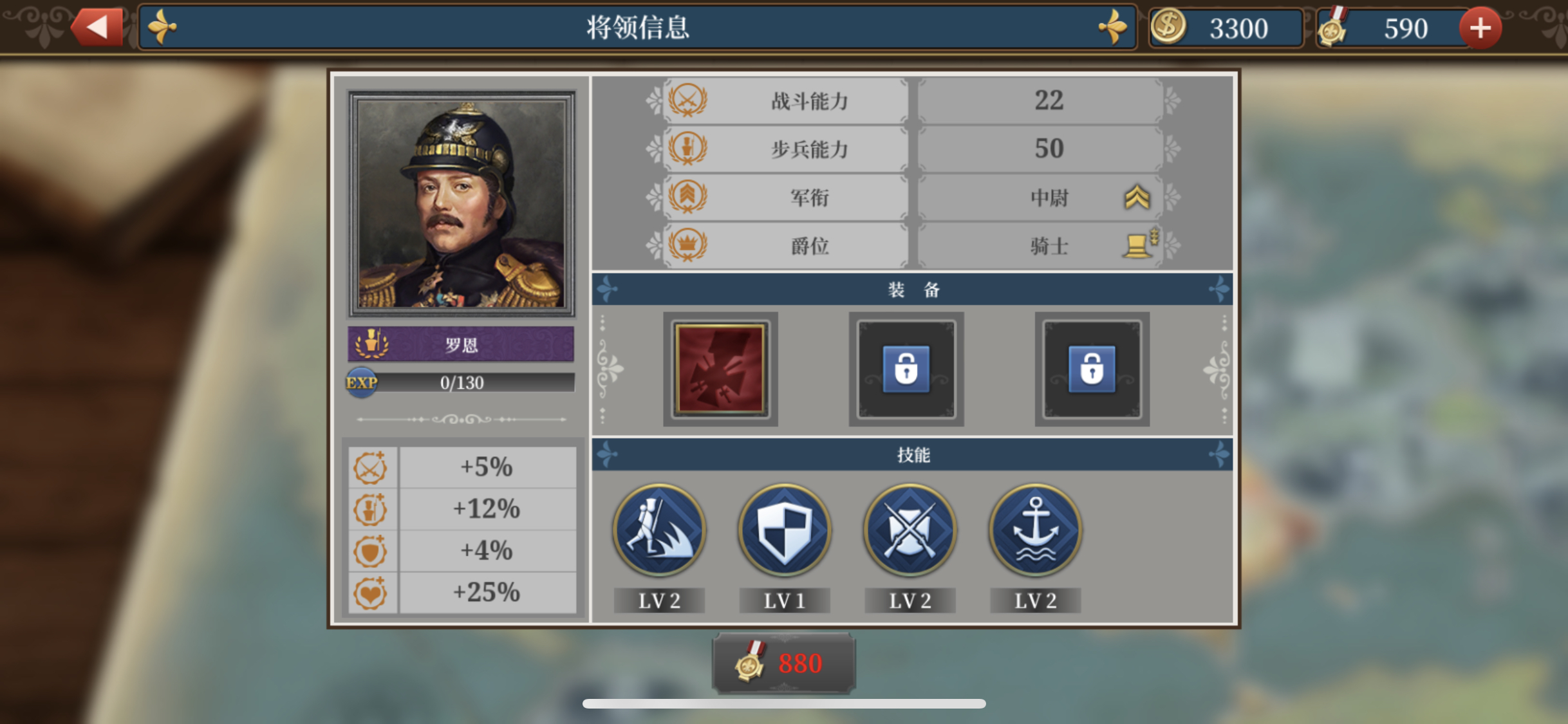Select the anchor skill icon
This screenshot has width=1568, height=724.
[1035, 530]
